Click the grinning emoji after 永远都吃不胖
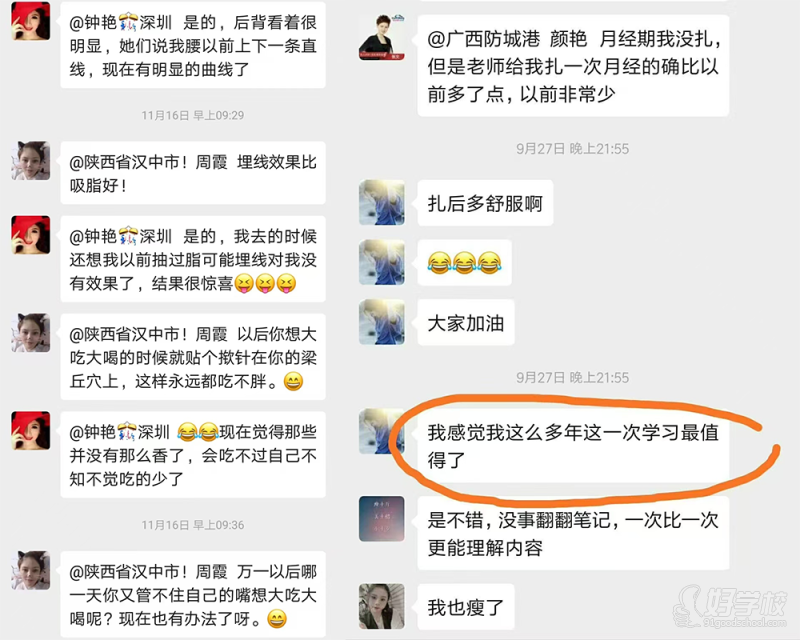 point(293,381)
